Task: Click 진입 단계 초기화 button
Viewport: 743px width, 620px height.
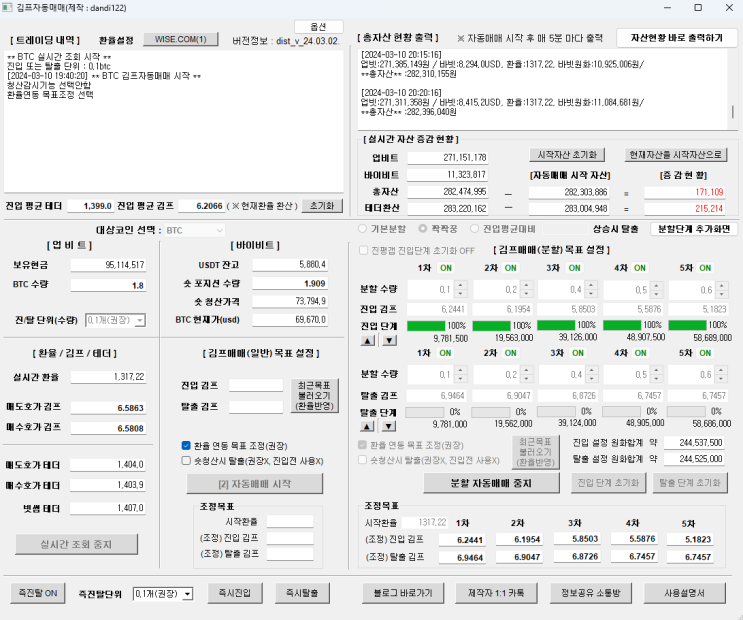Action: tap(608, 483)
